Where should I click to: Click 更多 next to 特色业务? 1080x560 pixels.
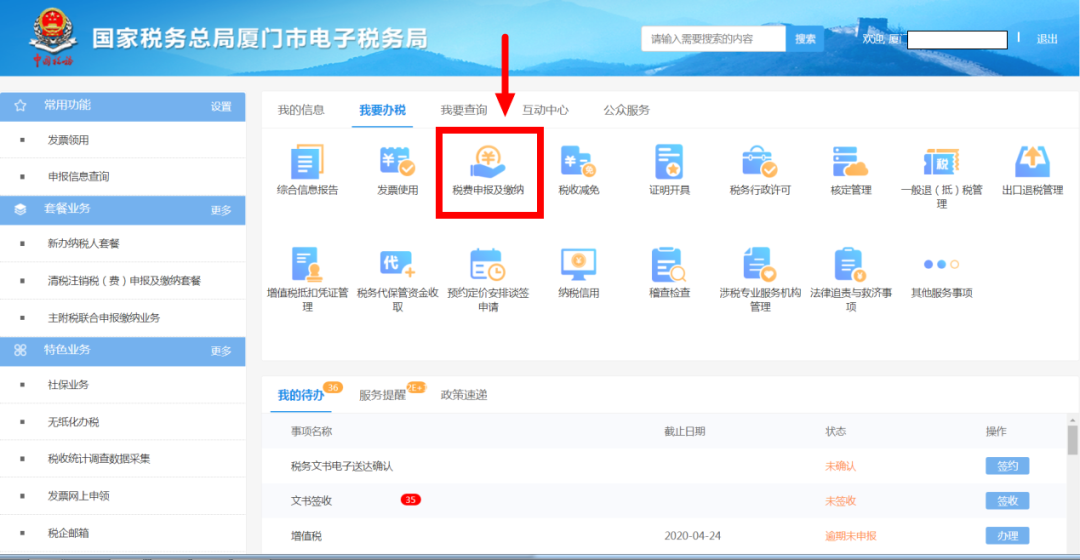click(221, 351)
